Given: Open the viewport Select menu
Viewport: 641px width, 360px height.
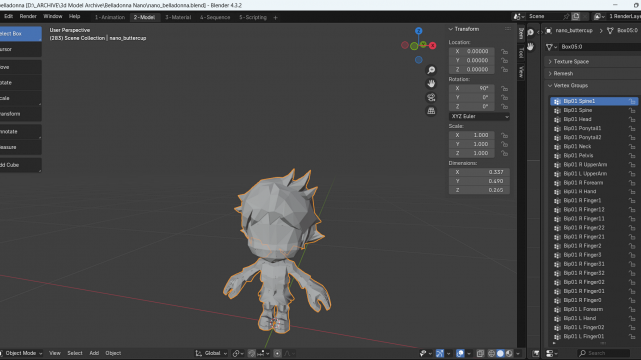Looking at the screenshot, I should tap(75, 353).
